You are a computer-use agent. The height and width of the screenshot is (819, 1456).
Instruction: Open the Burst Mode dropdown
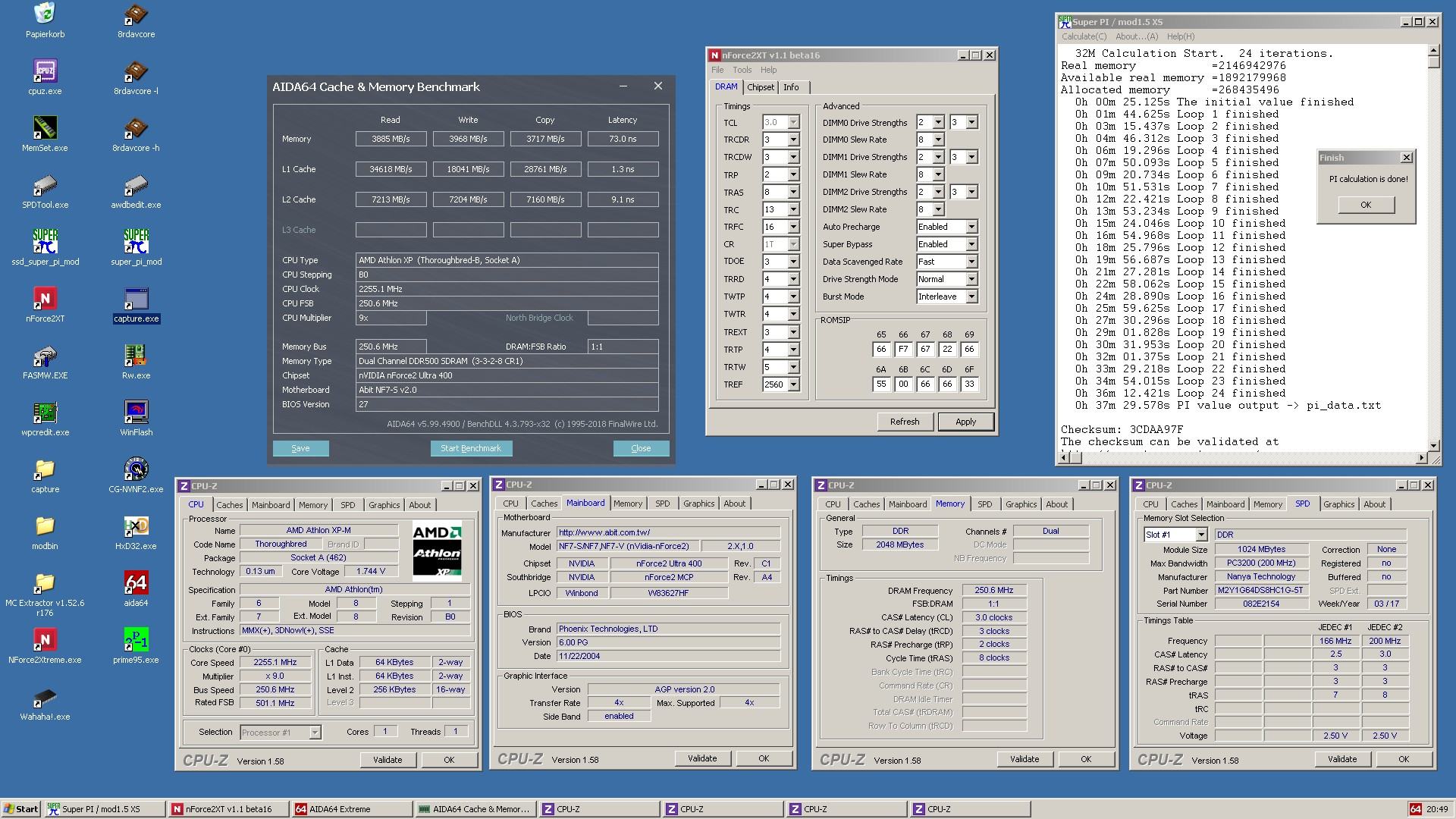click(x=971, y=297)
